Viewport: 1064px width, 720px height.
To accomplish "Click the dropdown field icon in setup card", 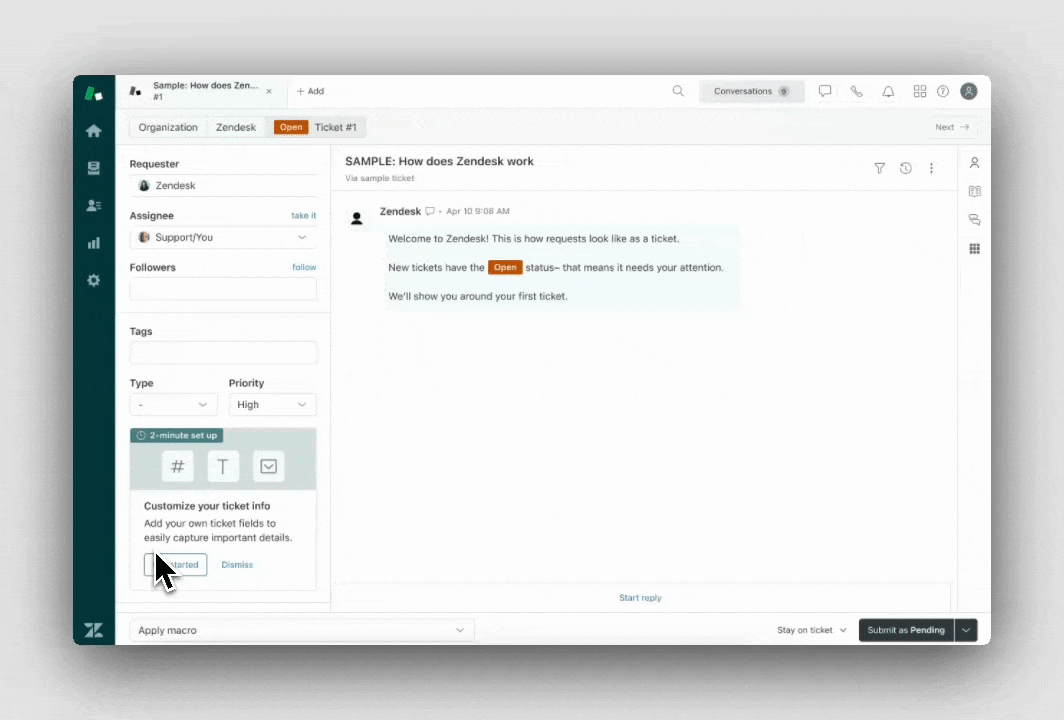I will tap(268, 466).
